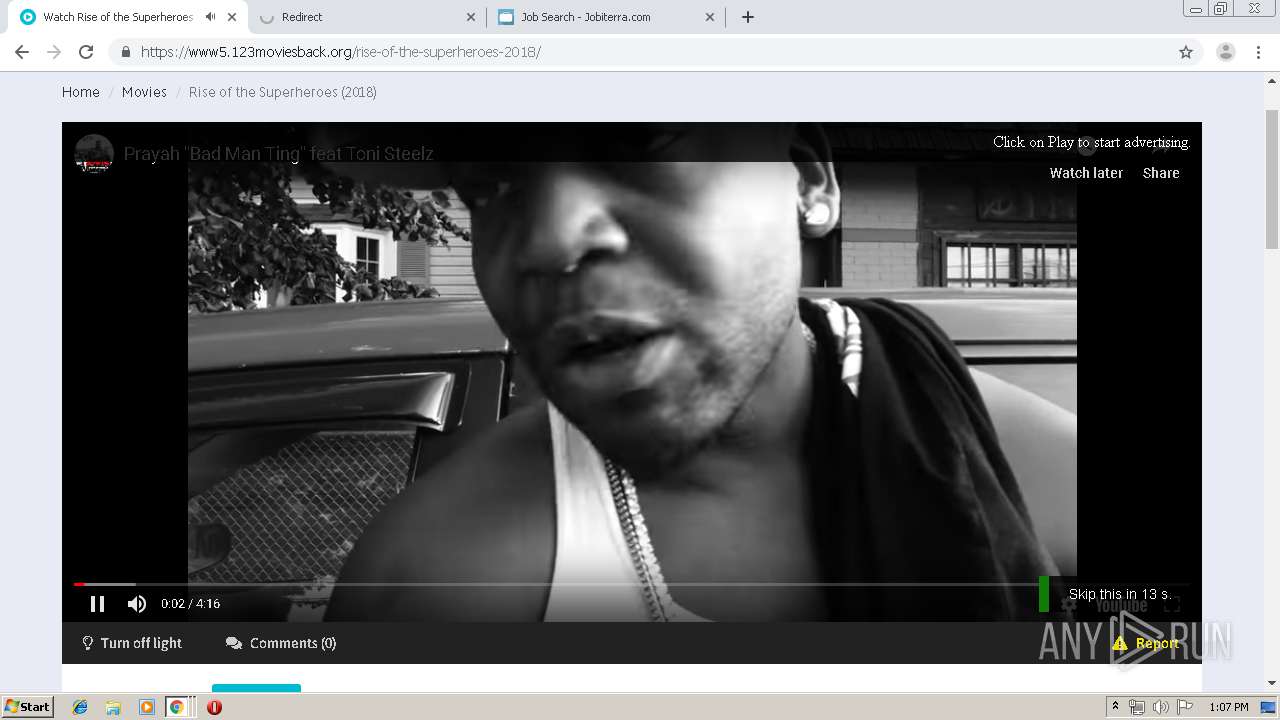Open the channel avatar icon in video
The width and height of the screenshot is (1280, 720).
tap(94, 154)
